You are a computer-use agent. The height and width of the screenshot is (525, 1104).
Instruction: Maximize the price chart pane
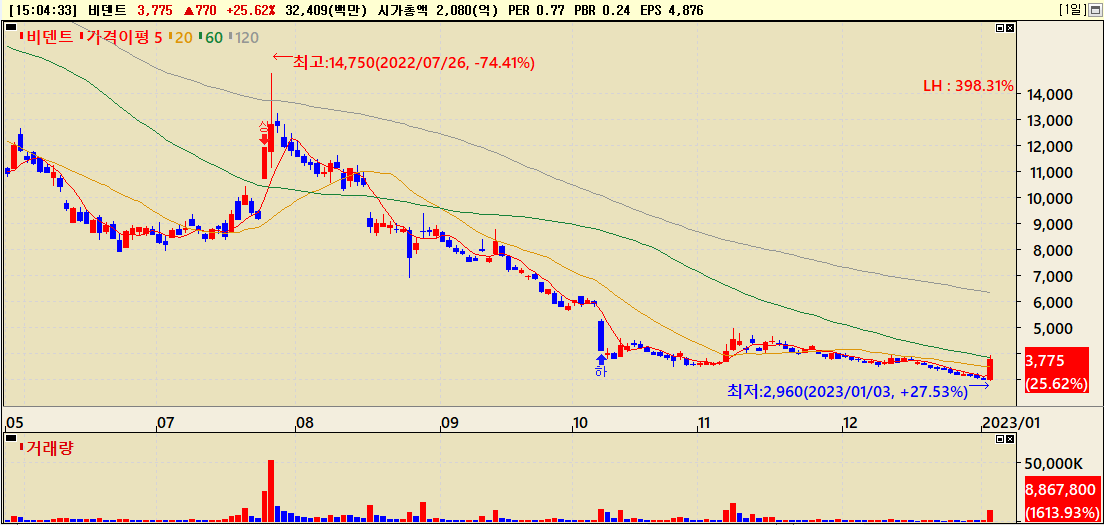tap(1000, 28)
